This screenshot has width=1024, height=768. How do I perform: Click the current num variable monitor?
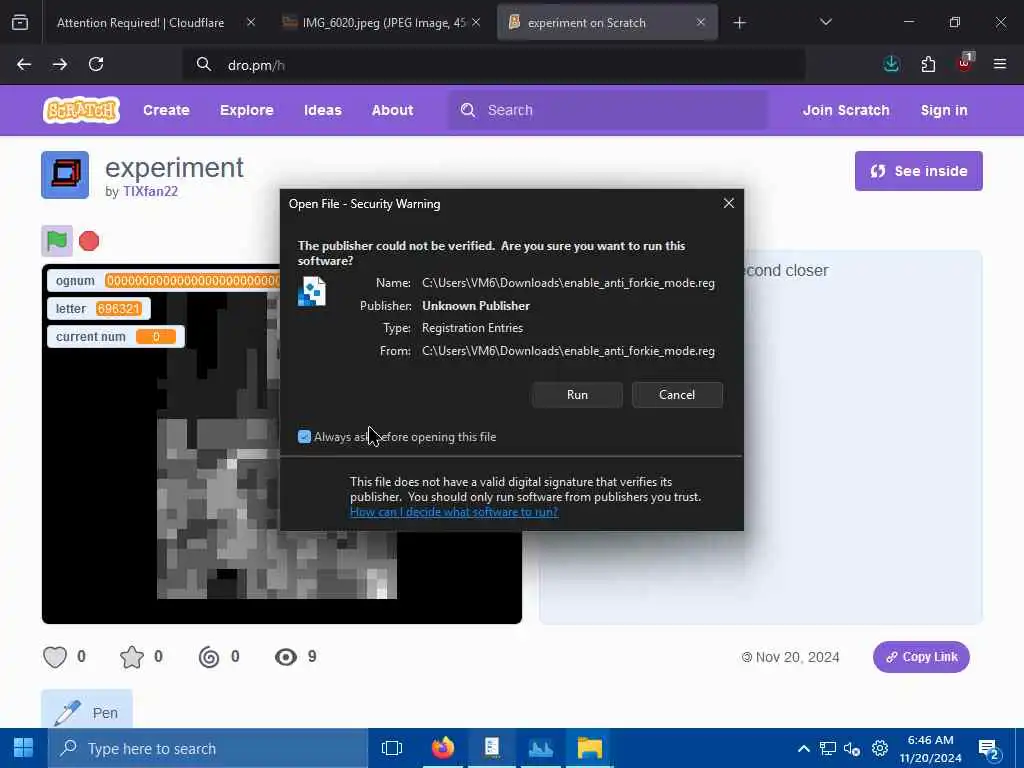pos(116,336)
